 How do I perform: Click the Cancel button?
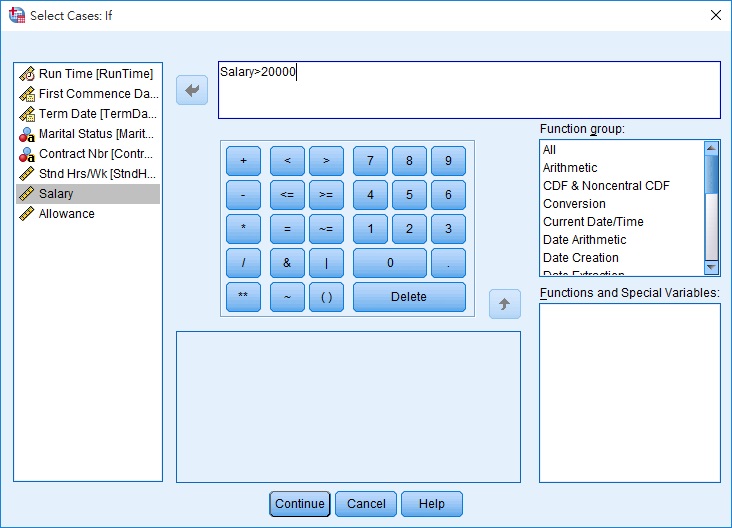point(366,504)
